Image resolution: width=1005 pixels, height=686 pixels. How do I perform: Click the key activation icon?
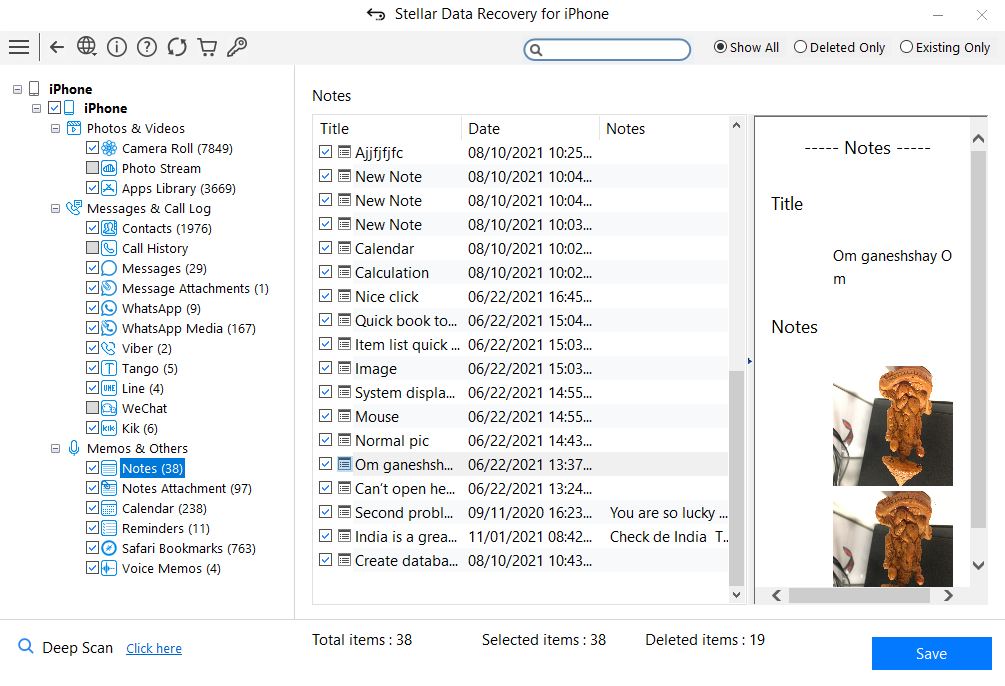[x=237, y=47]
